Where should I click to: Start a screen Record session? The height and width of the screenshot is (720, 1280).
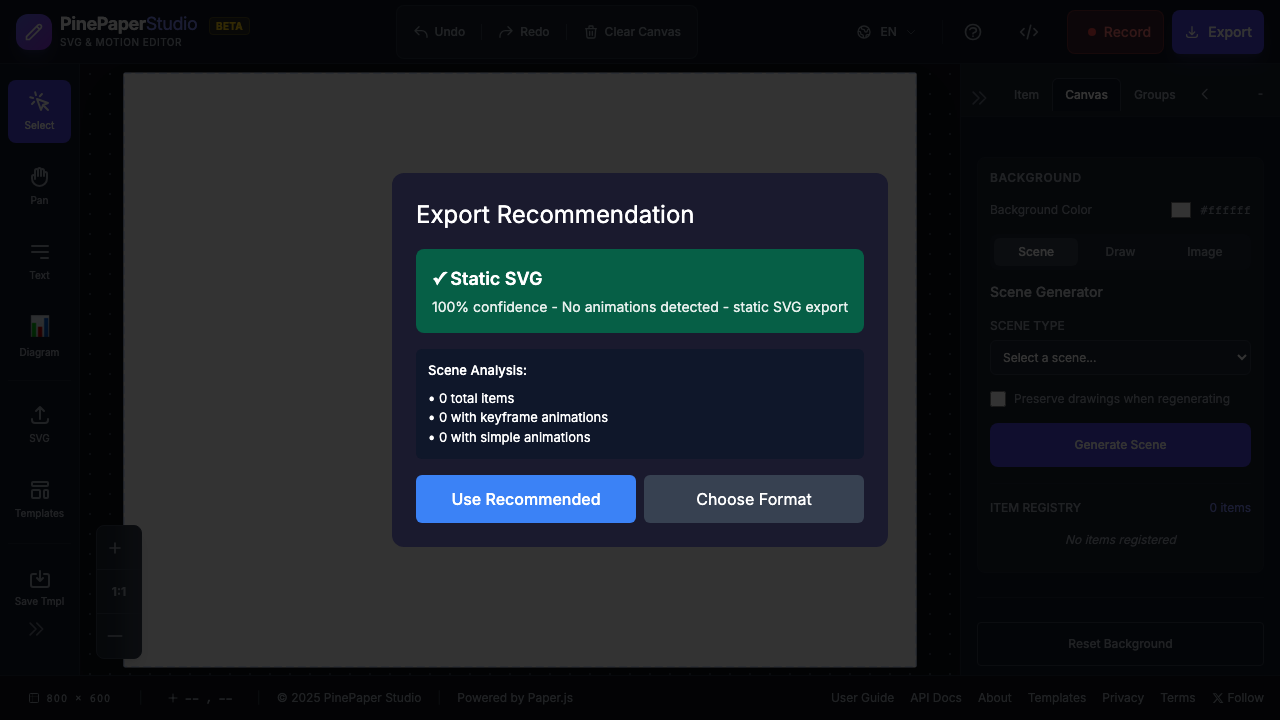[x=1115, y=31]
